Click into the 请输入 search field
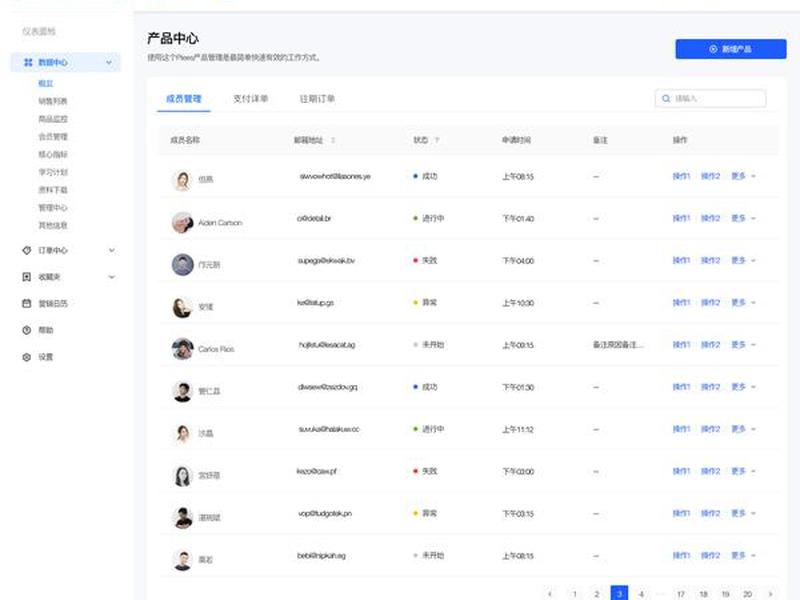The height and width of the screenshot is (600, 800). click(710, 98)
